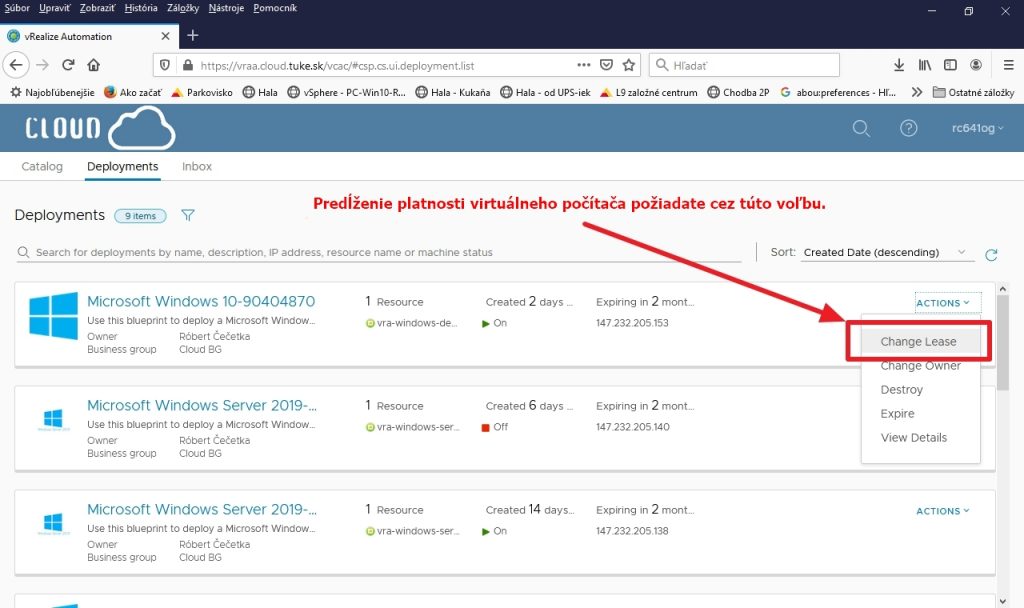Open the Firefox downloads arrow icon
The height and width of the screenshot is (608, 1024).
pos(899,65)
